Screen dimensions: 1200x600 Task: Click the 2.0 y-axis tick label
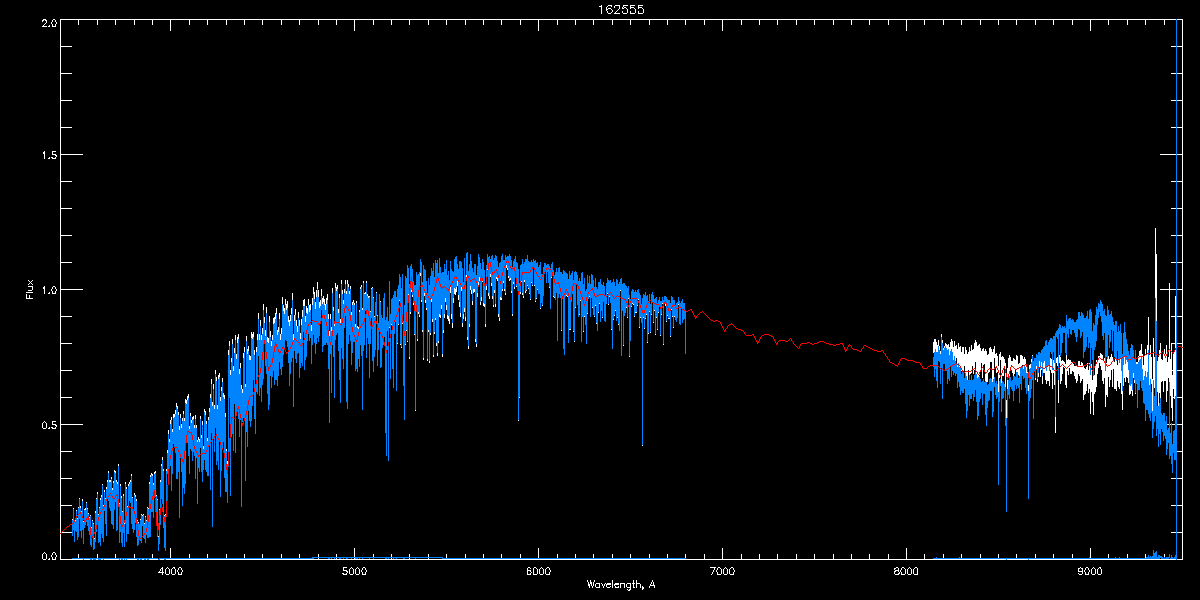48,21
